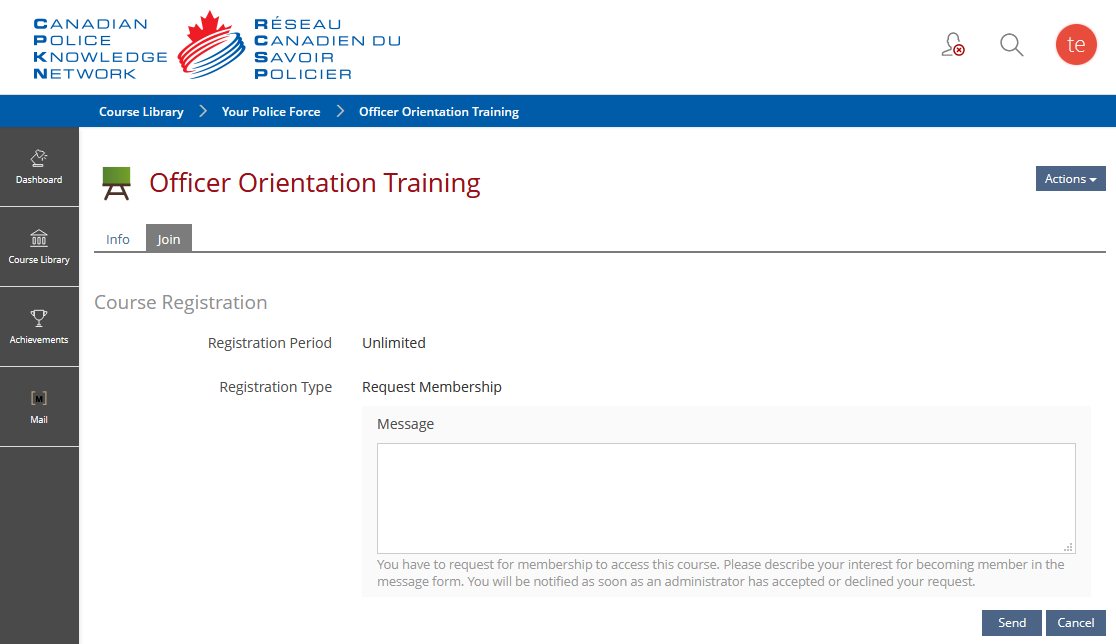Click the user status icon in header
The width and height of the screenshot is (1116, 644).
953,44
